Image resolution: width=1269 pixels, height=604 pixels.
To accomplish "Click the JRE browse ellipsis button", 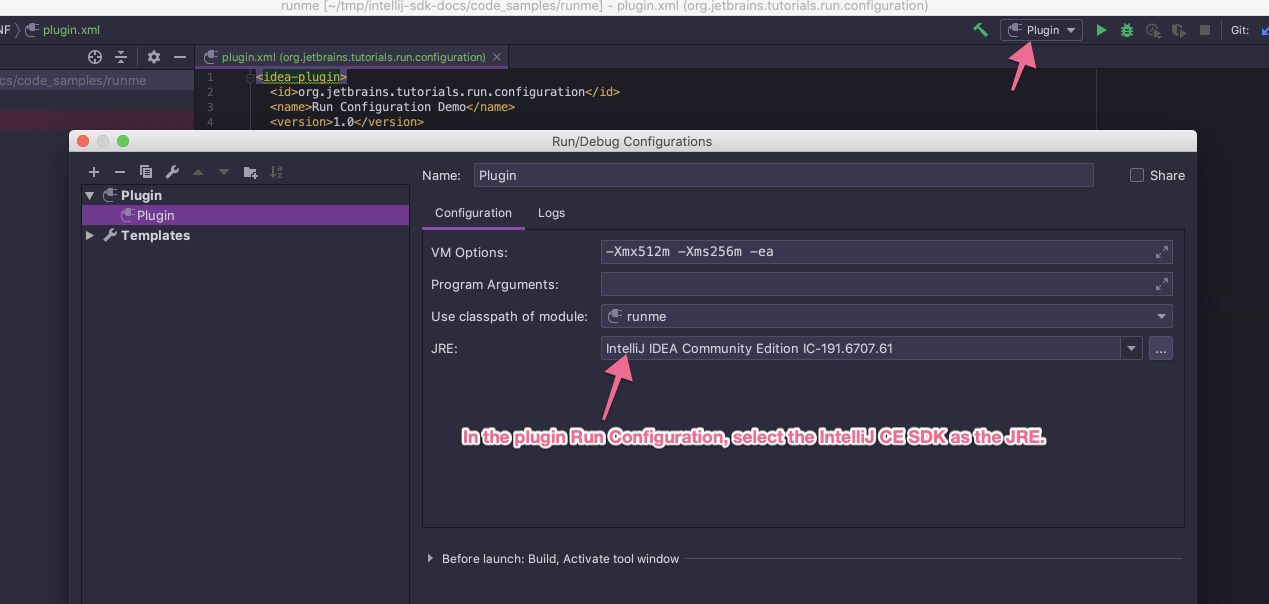I will tap(1160, 348).
